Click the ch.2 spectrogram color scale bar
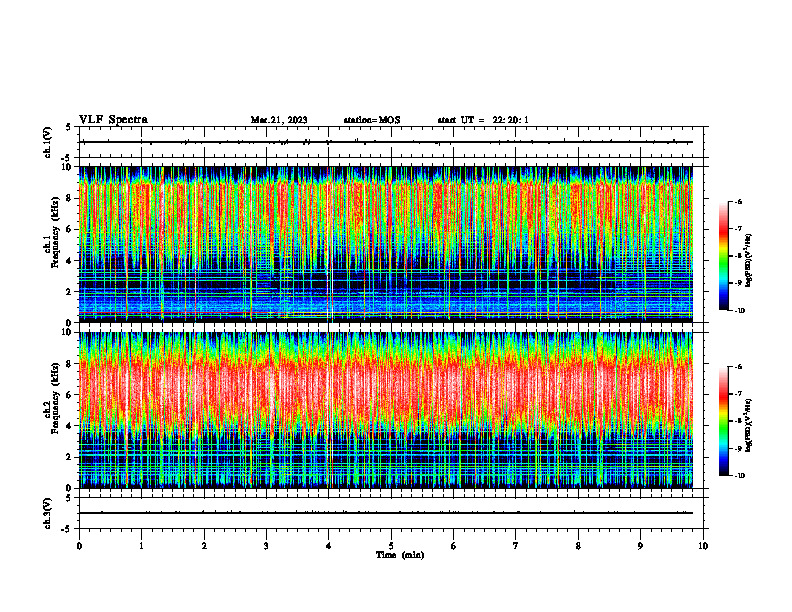The width and height of the screenshot is (792, 612). [724, 421]
